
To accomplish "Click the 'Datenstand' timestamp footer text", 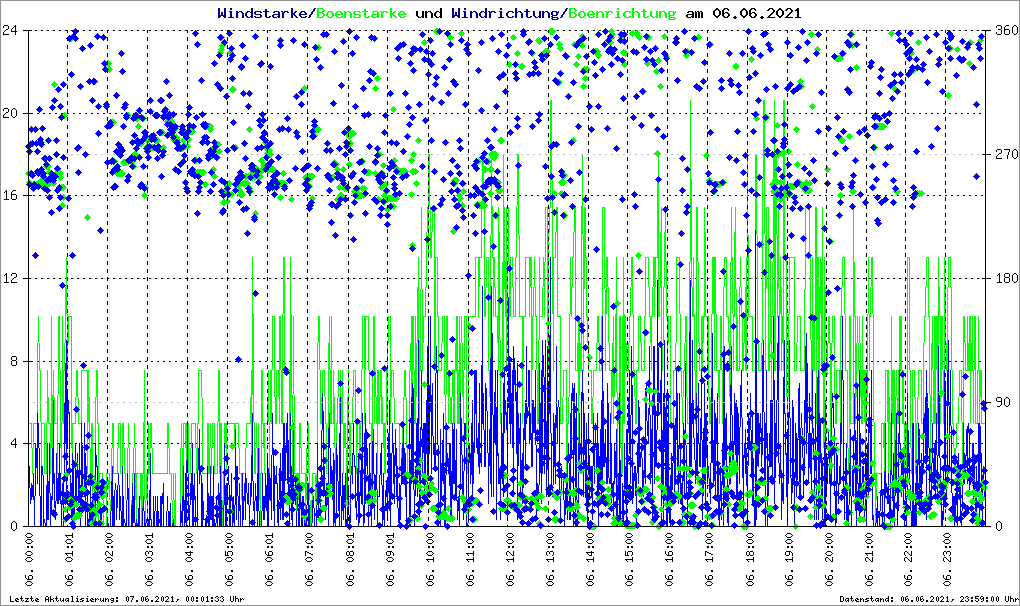I will click(x=925, y=599).
